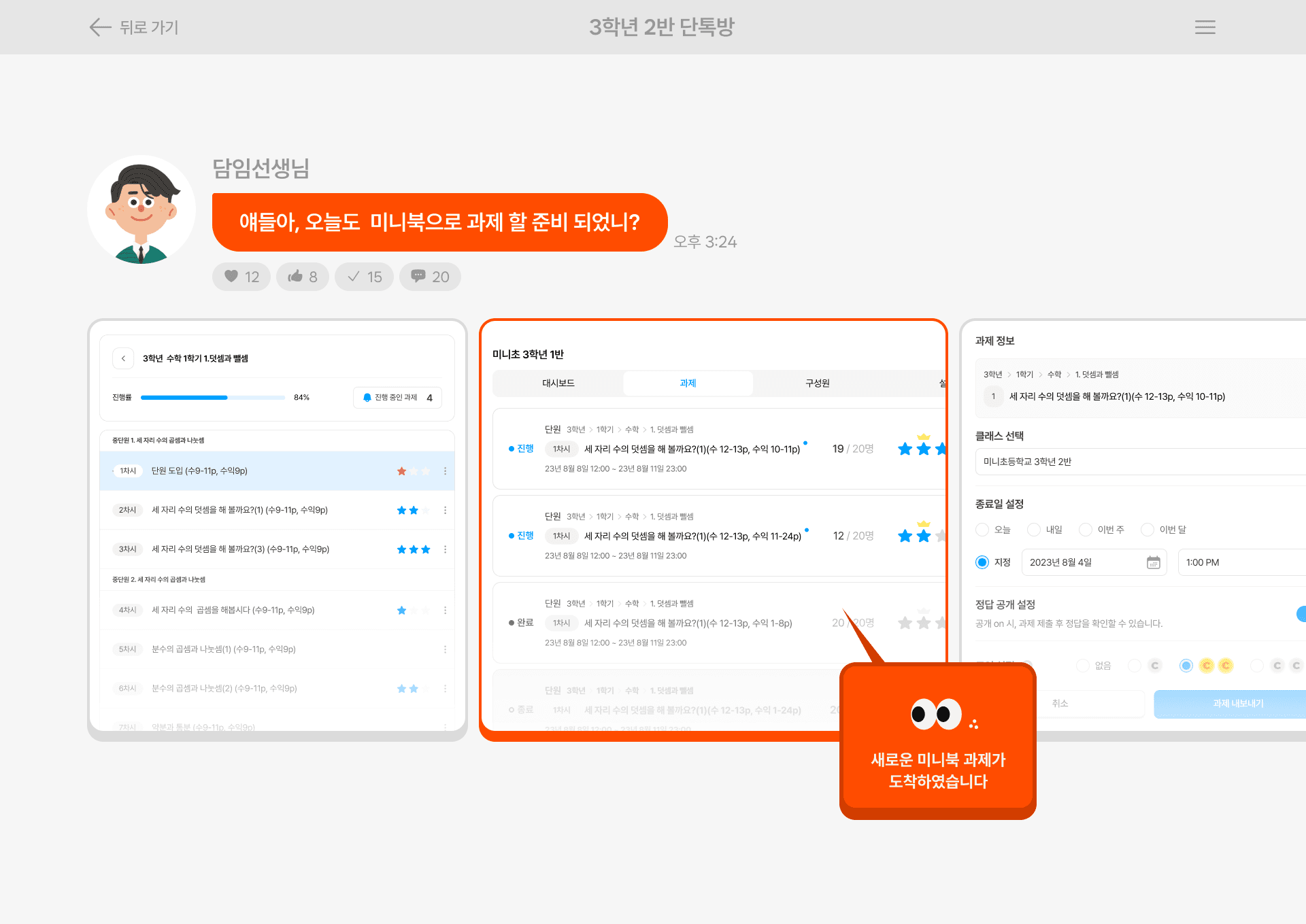Select the 지정 radio button
This screenshot has width=1306, height=924.
[x=982, y=562]
